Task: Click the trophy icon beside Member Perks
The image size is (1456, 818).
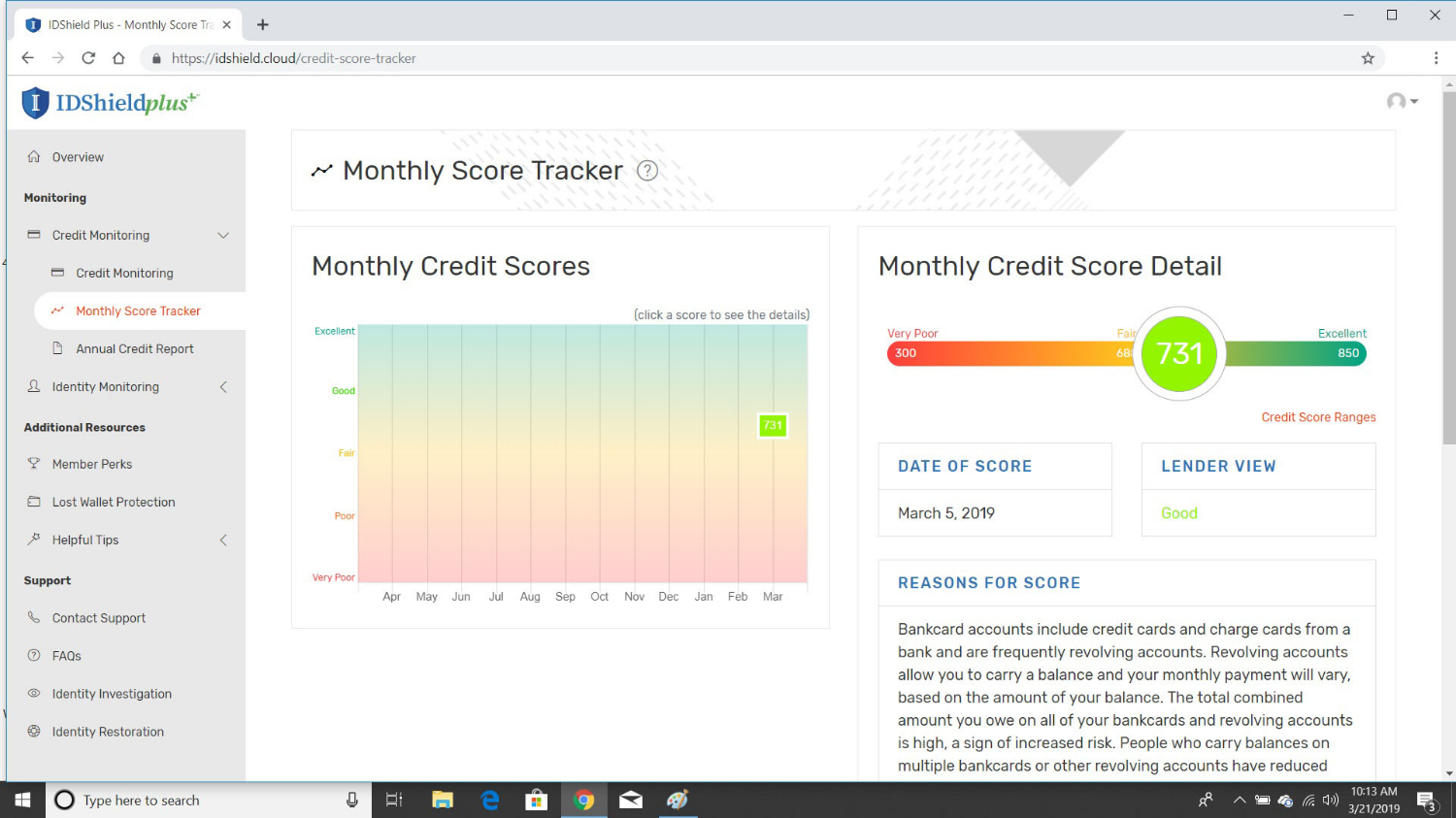Action: [34, 464]
